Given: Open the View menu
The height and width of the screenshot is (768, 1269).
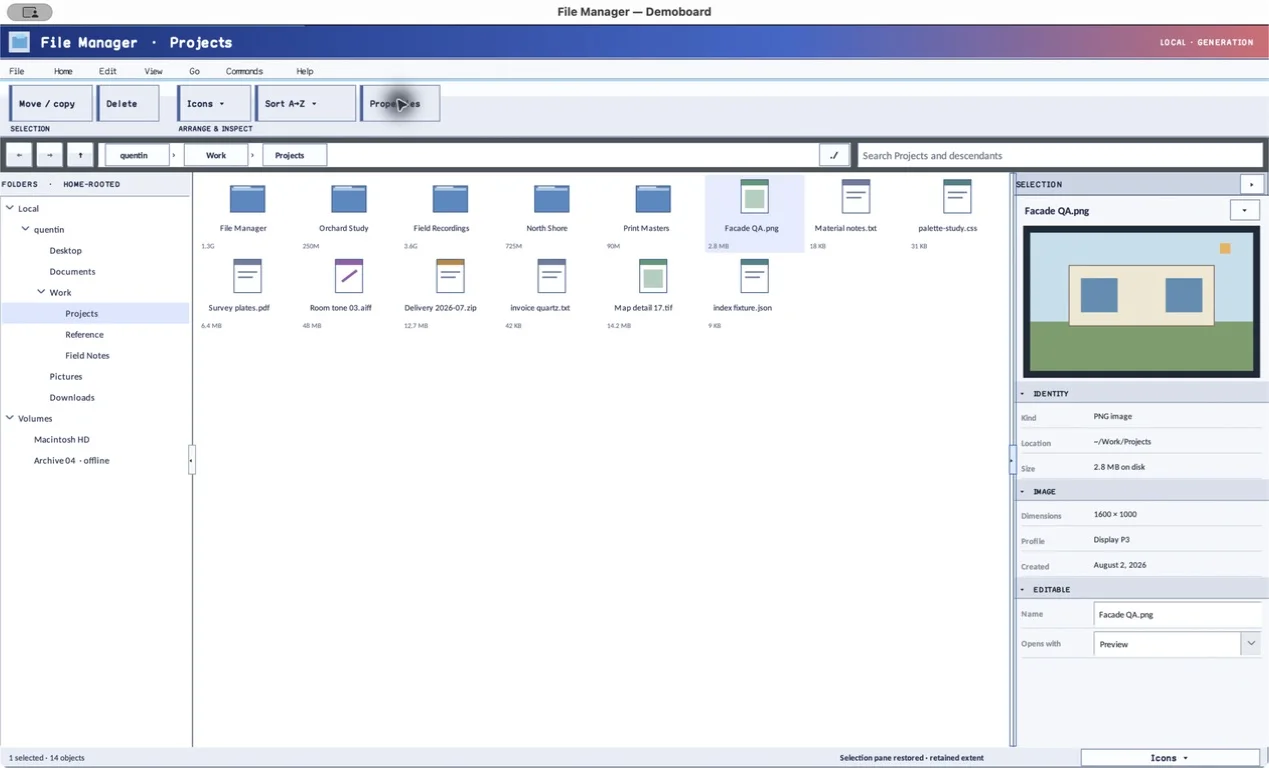Looking at the screenshot, I should click(153, 71).
